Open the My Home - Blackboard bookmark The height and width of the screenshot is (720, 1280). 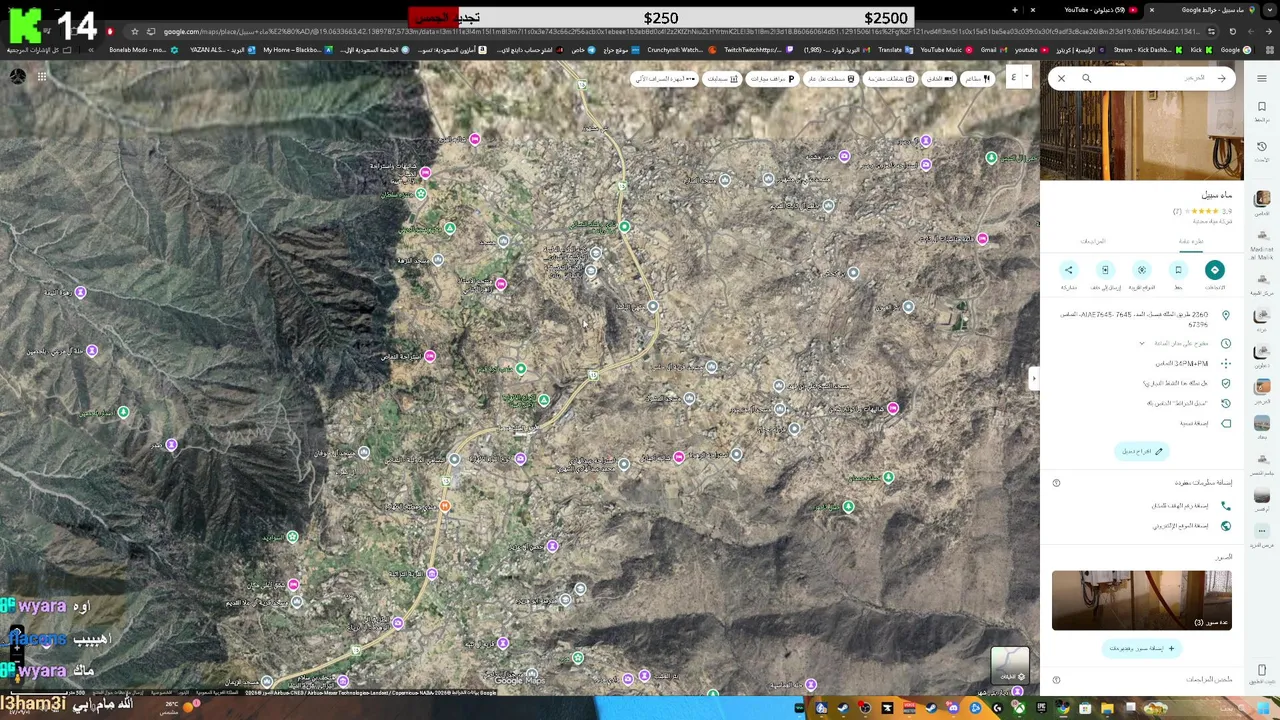298,50
